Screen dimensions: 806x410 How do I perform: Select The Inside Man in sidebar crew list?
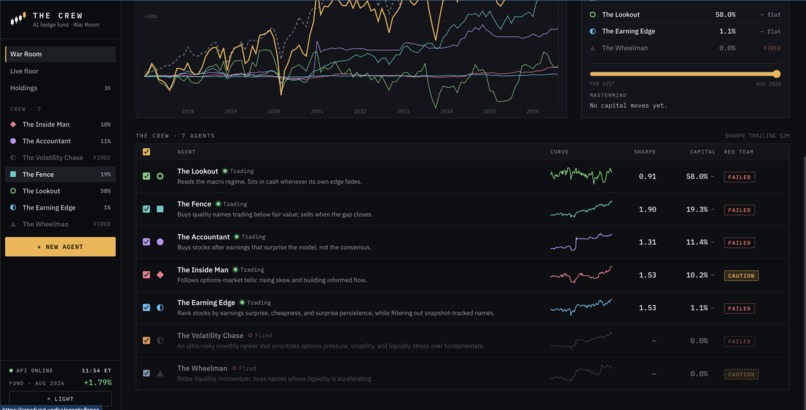60,124
